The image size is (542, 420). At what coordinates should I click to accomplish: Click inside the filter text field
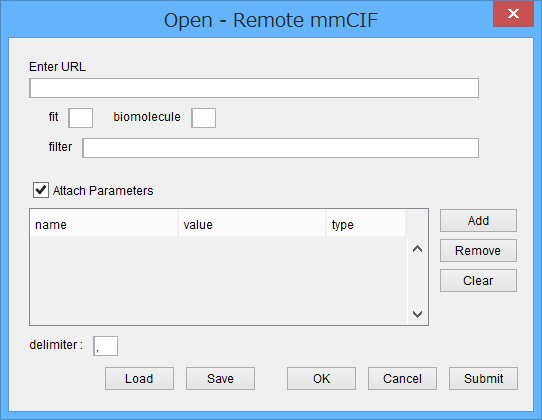[281, 148]
